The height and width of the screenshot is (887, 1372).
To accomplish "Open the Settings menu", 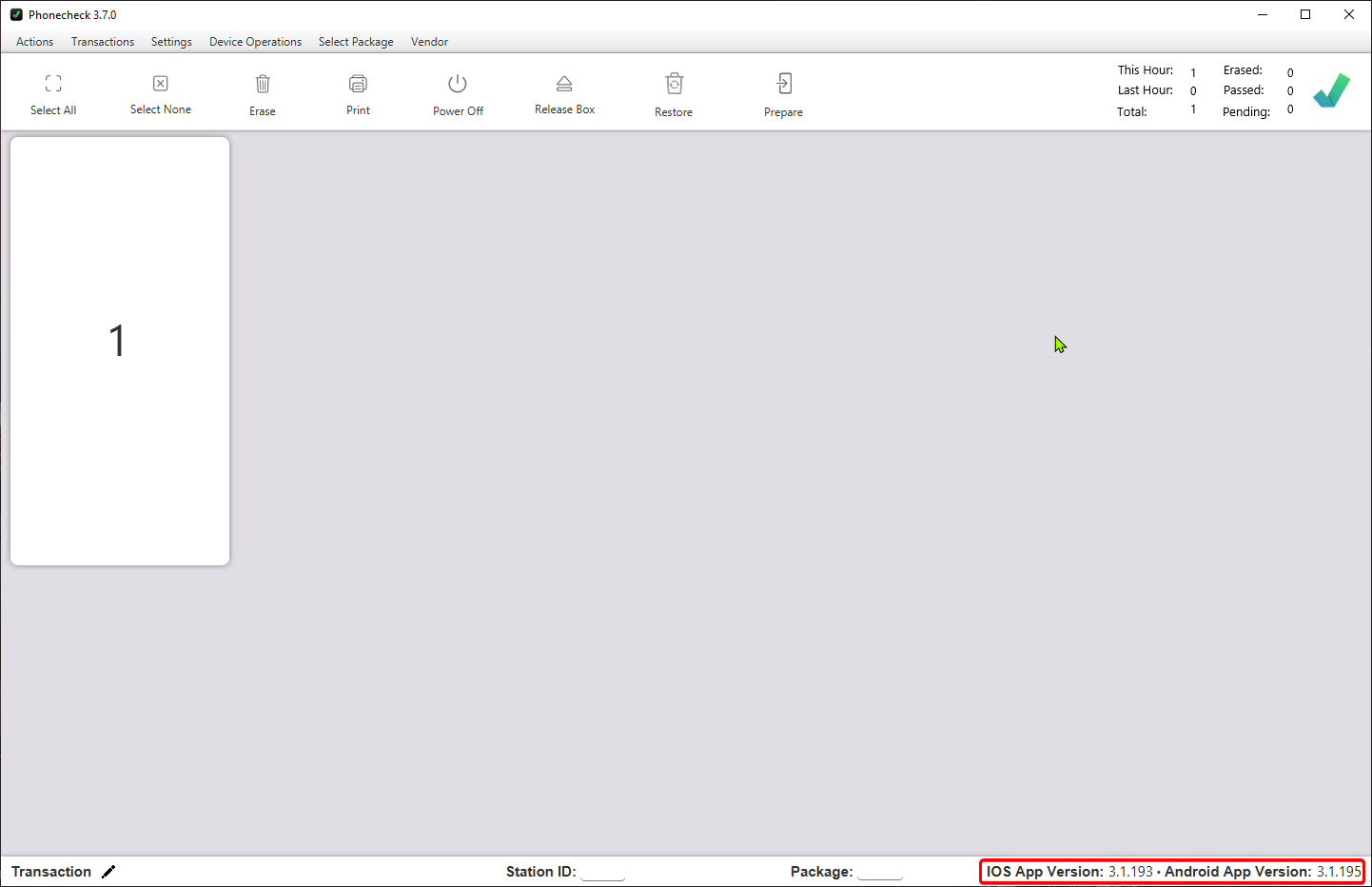I will click(x=171, y=42).
